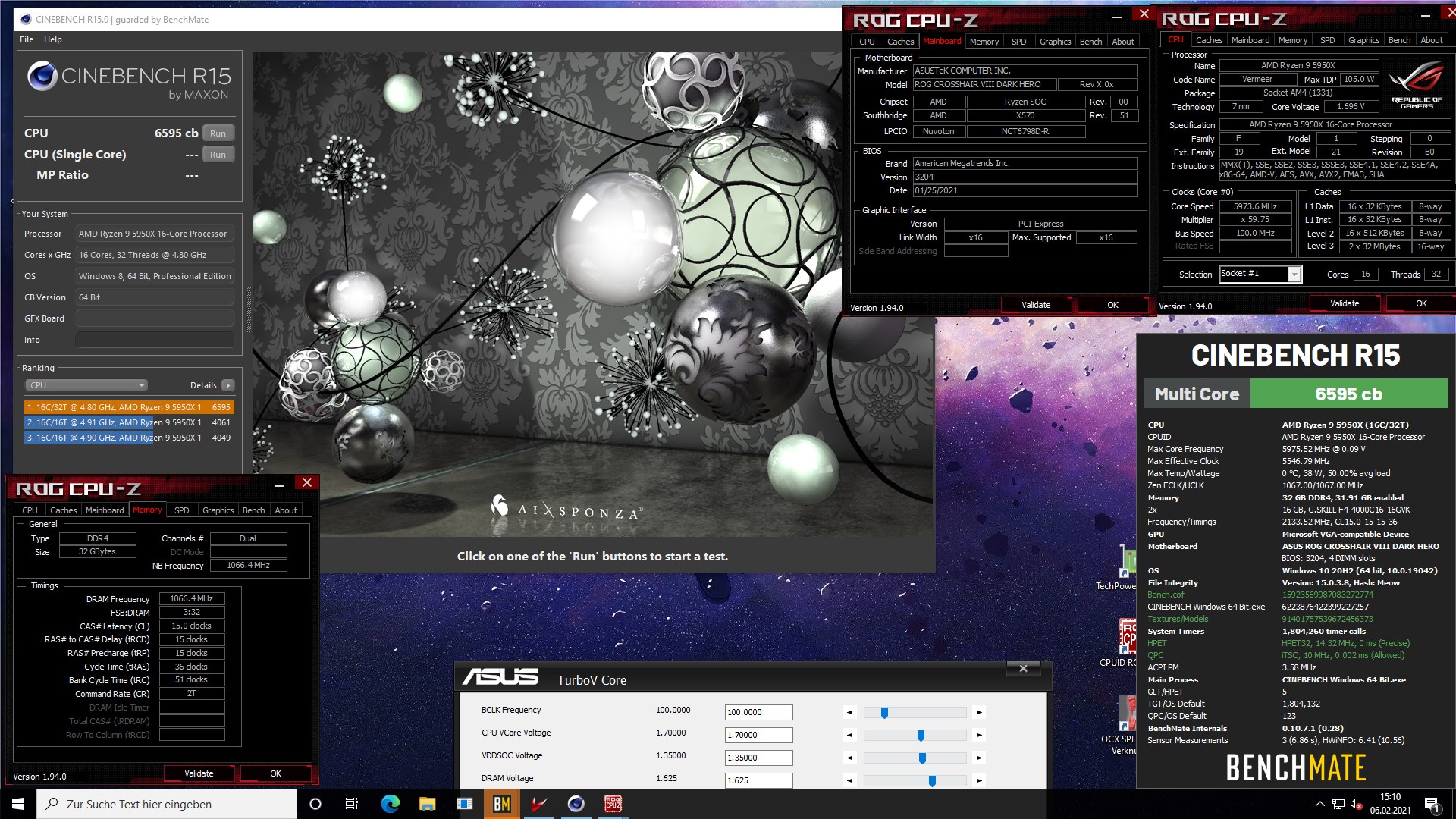Open BenchMate icon in taskbar
This screenshot has width=1456, height=819.
click(501, 804)
